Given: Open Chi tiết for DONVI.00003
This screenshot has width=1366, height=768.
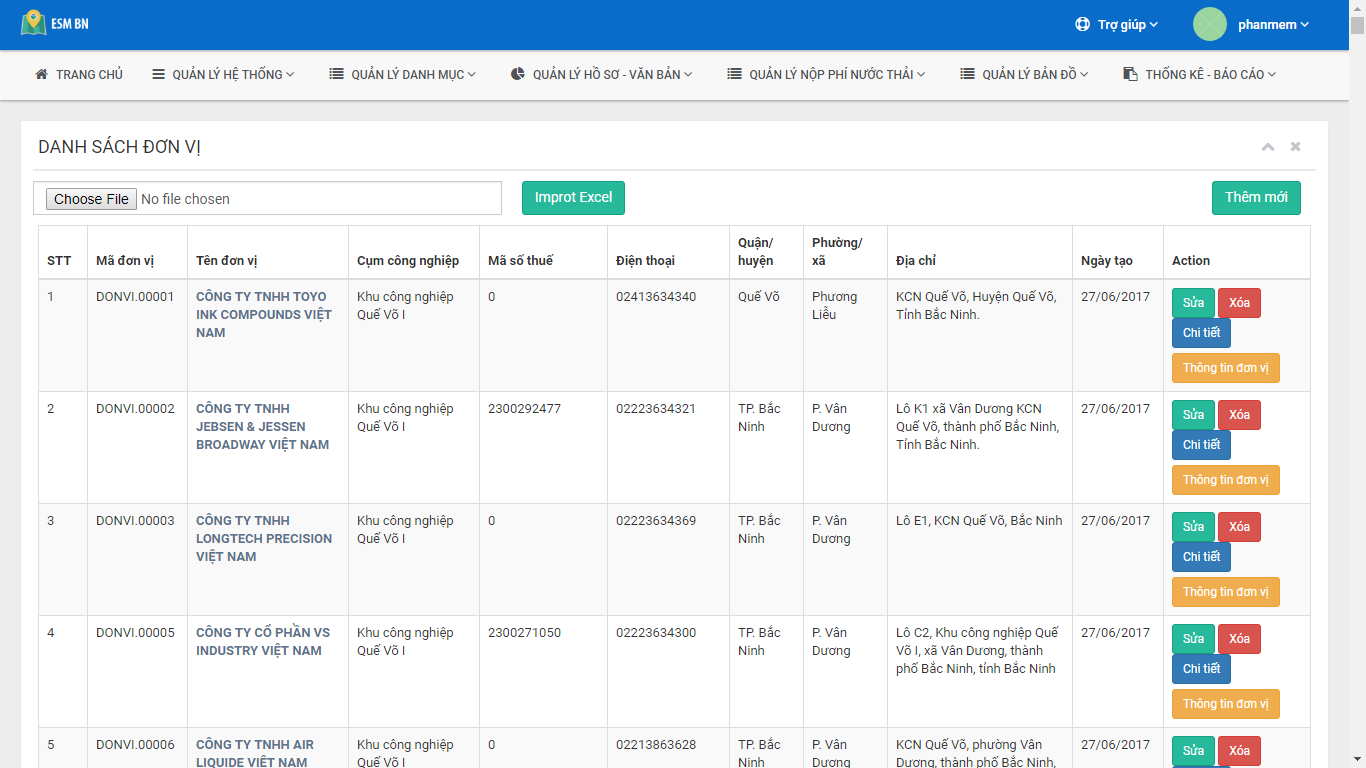Looking at the screenshot, I should [x=1201, y=557].
